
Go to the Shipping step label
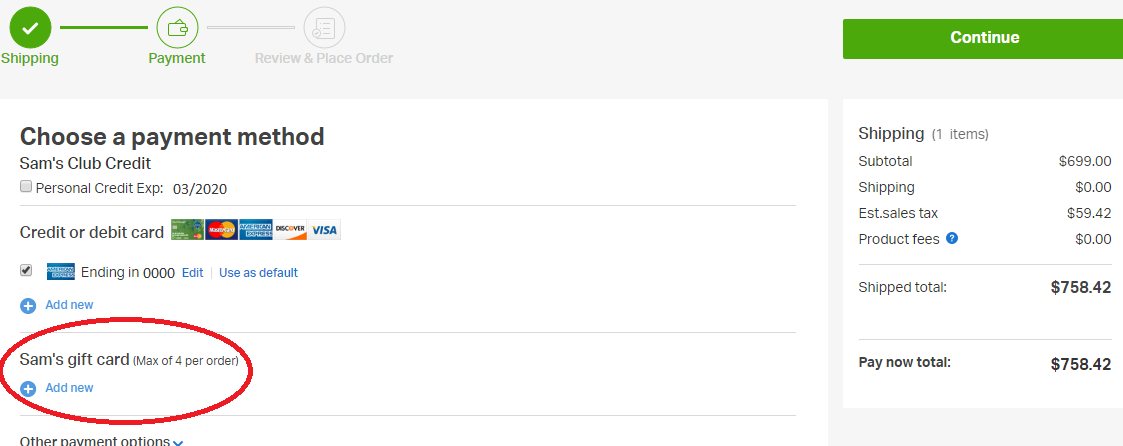[x=30, y=58]
